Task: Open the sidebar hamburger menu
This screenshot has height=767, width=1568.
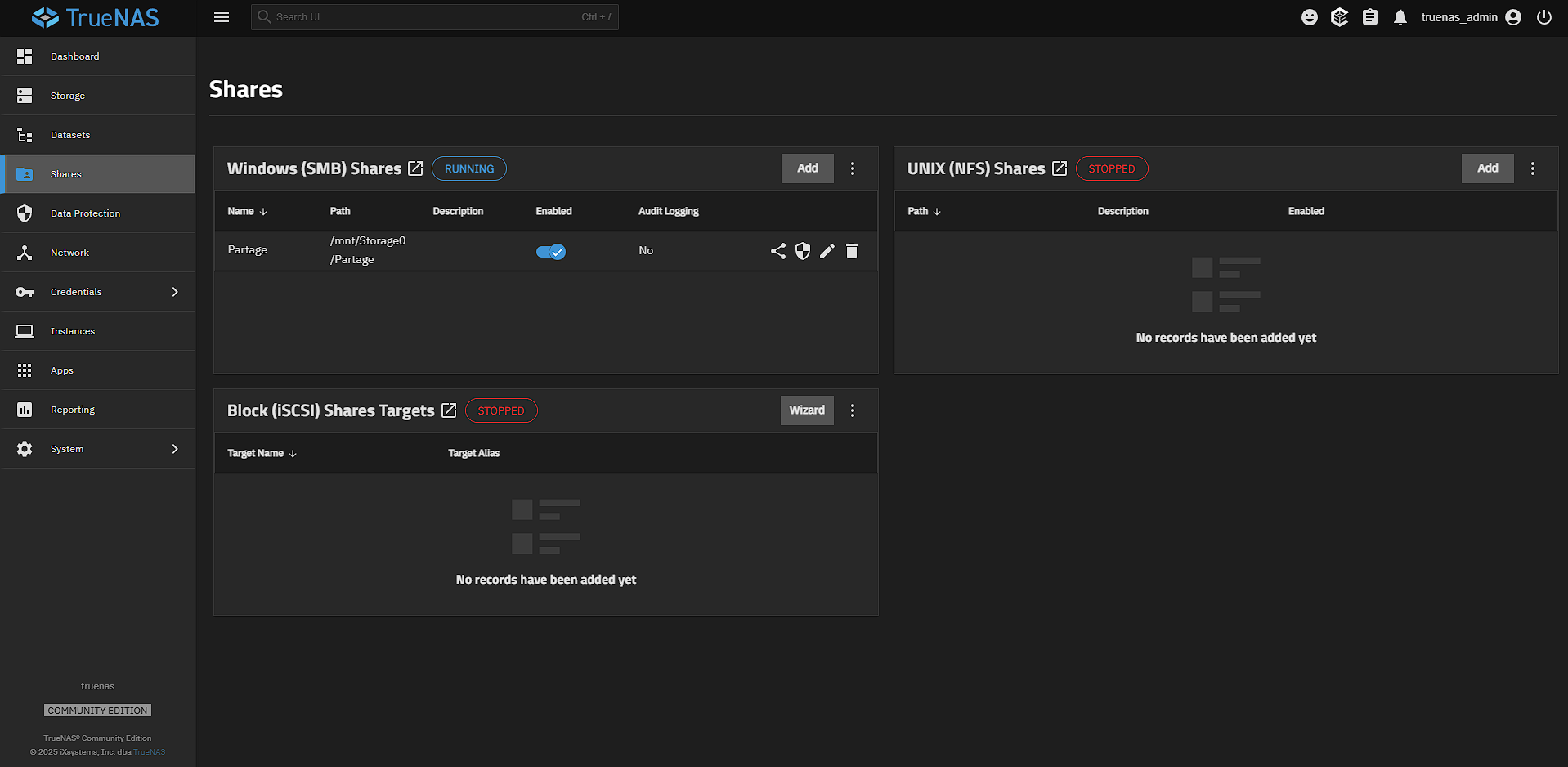Action: (222, 17)
